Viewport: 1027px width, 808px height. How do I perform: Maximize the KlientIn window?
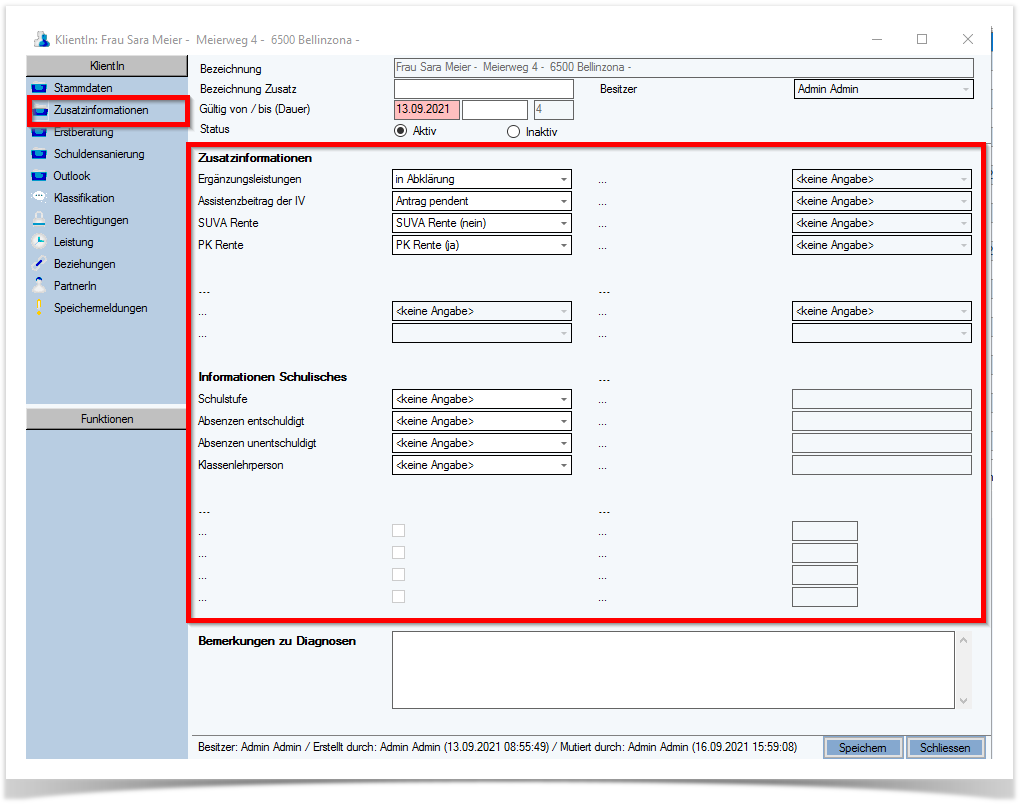922,39
